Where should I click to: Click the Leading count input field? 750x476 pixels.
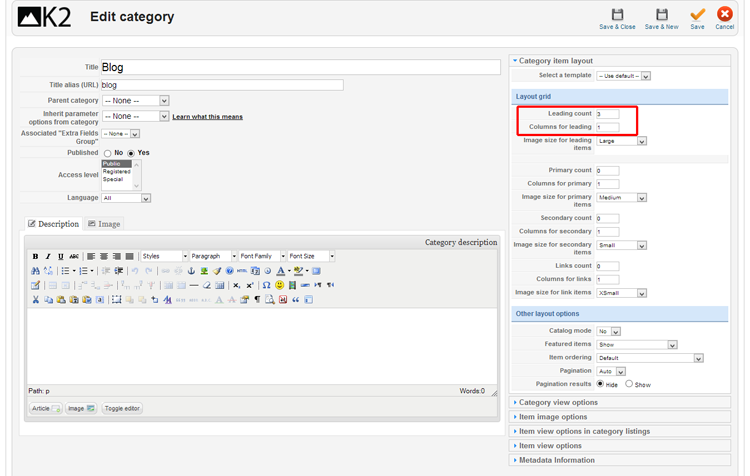click(x=607, y=114)
